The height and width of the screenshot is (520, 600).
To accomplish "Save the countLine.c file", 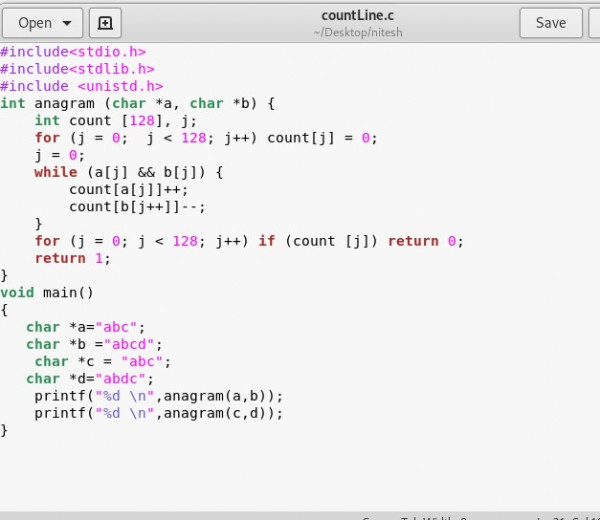I will tap(550, 23).
